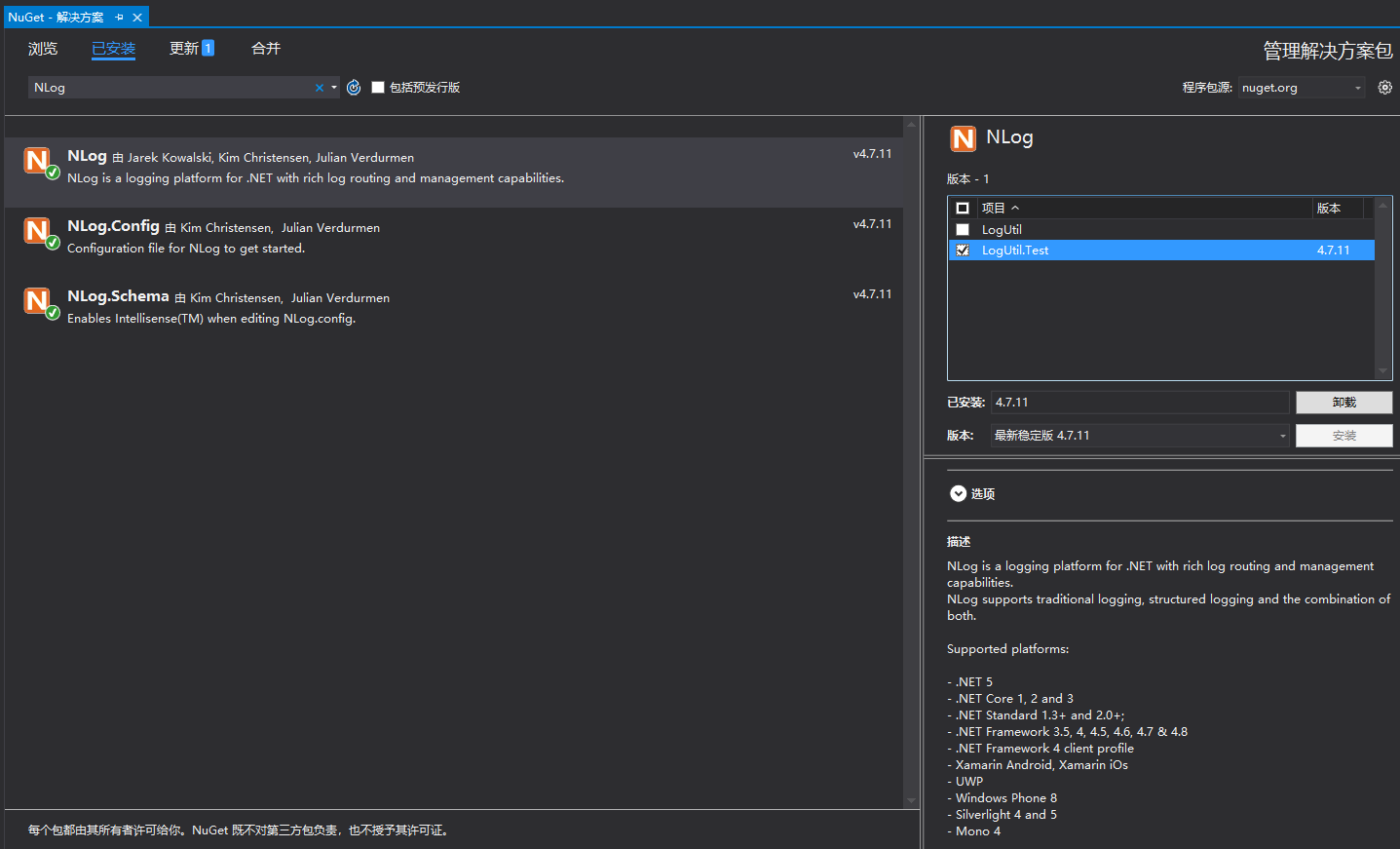Image resolution: width=1400 pixels, height=849 pixels.
Task: Pin the NuGet solution tab
Action: coord(119,18)
